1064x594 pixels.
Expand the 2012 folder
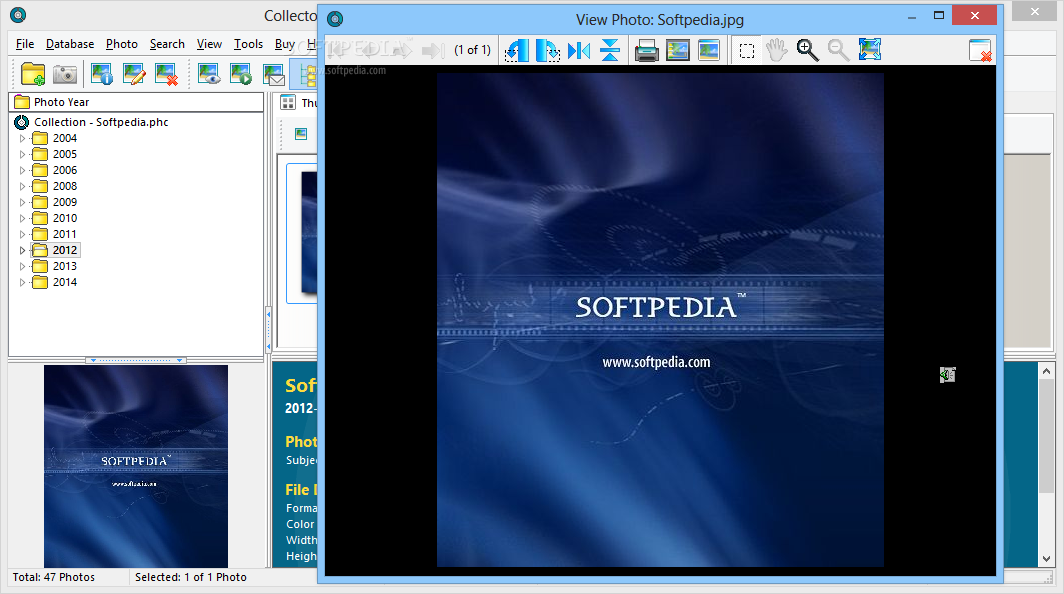22,250
